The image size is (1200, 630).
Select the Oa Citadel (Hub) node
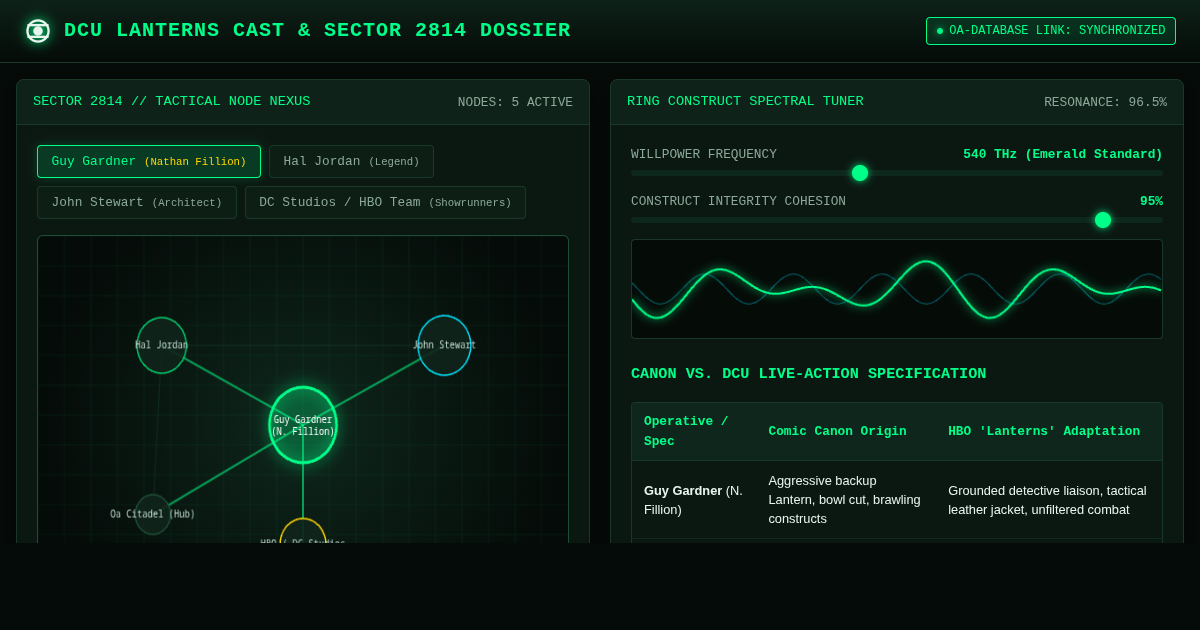(153, 514)
